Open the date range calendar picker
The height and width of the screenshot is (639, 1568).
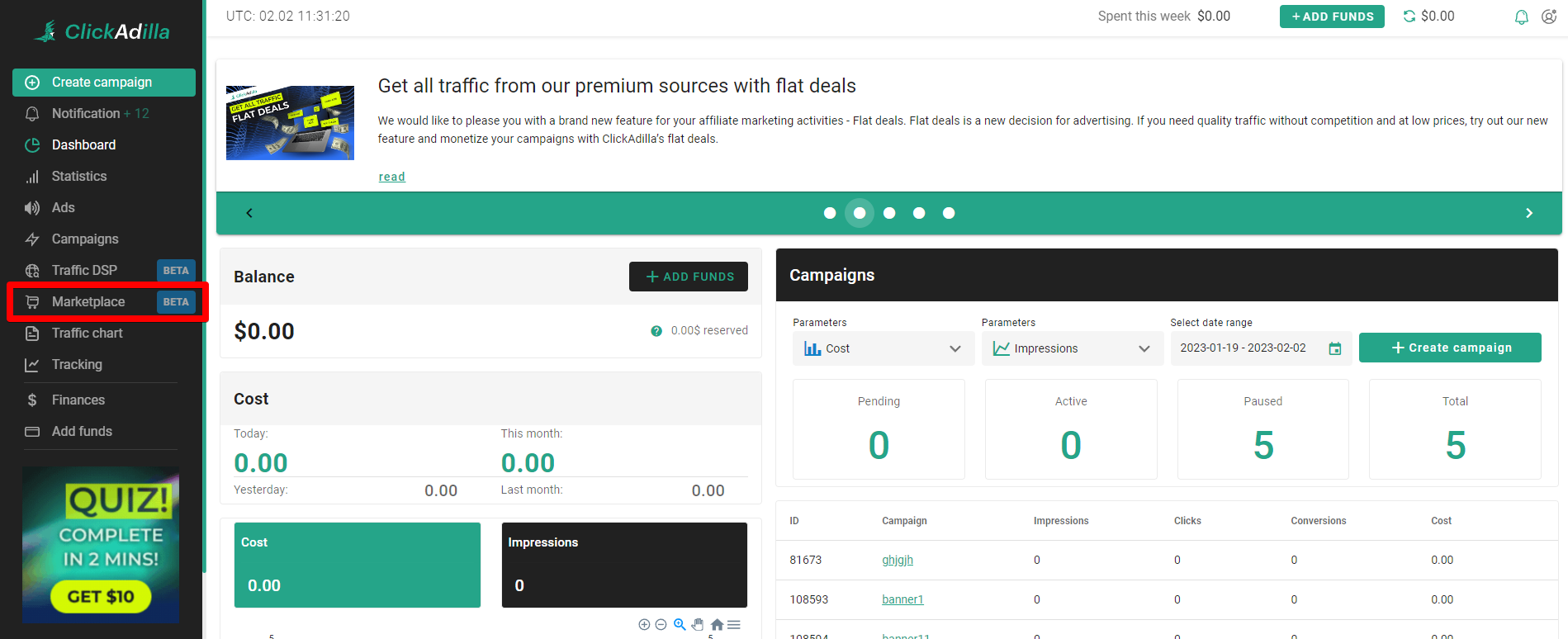tap(1334, 348)
